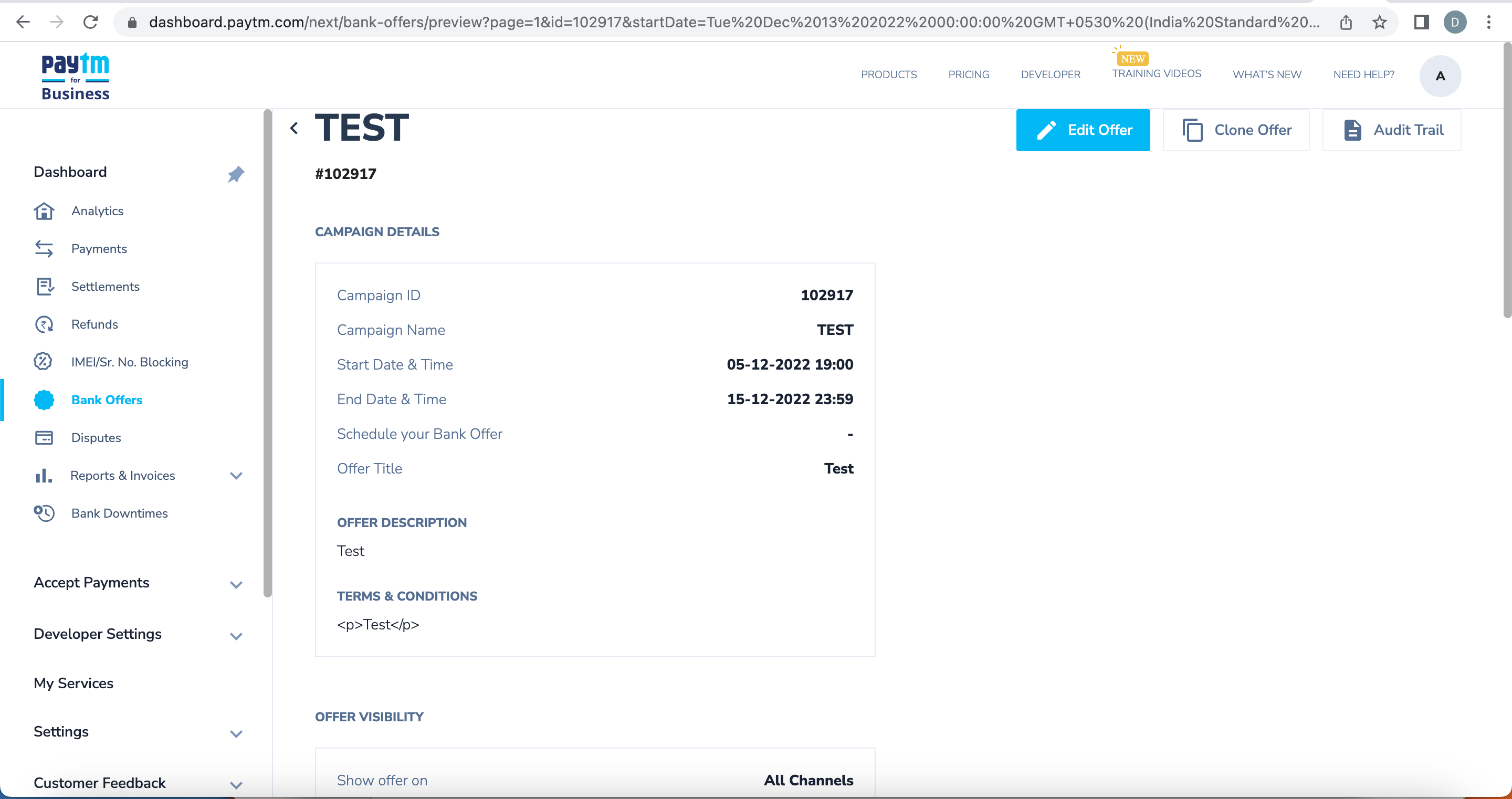Click the browser forward arrow

pos(56,22)
